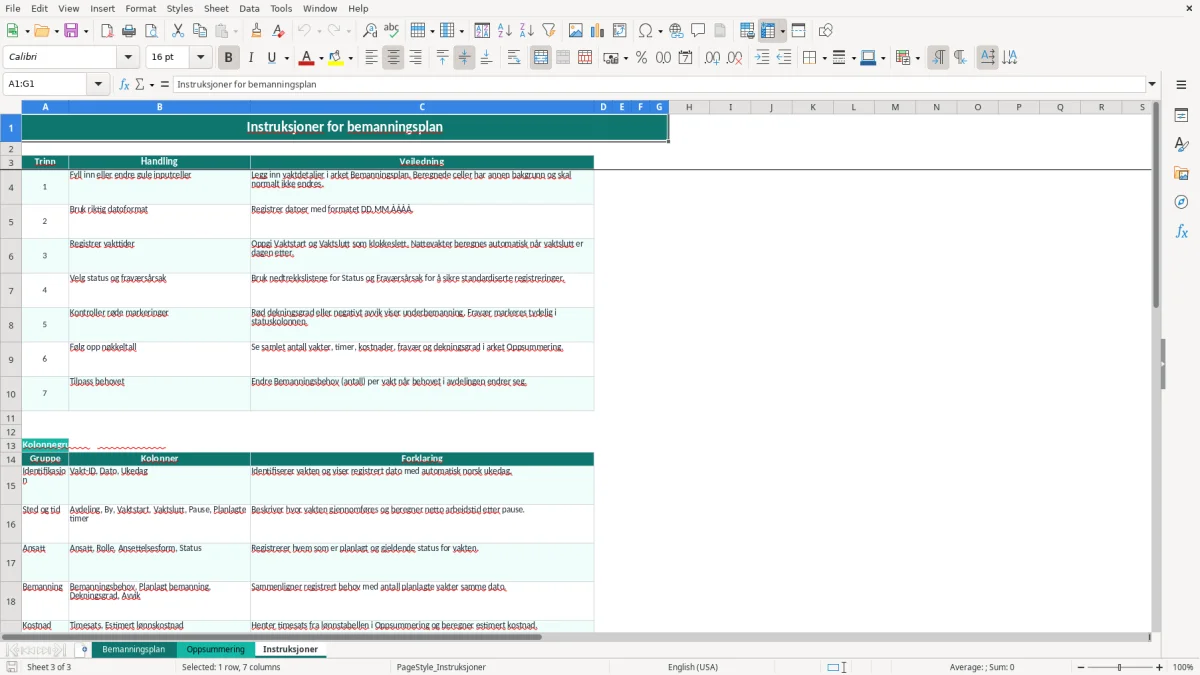Toggle Align Left button
The height and width of the screenshot is (675, 1200).
[x=371, y=58]
